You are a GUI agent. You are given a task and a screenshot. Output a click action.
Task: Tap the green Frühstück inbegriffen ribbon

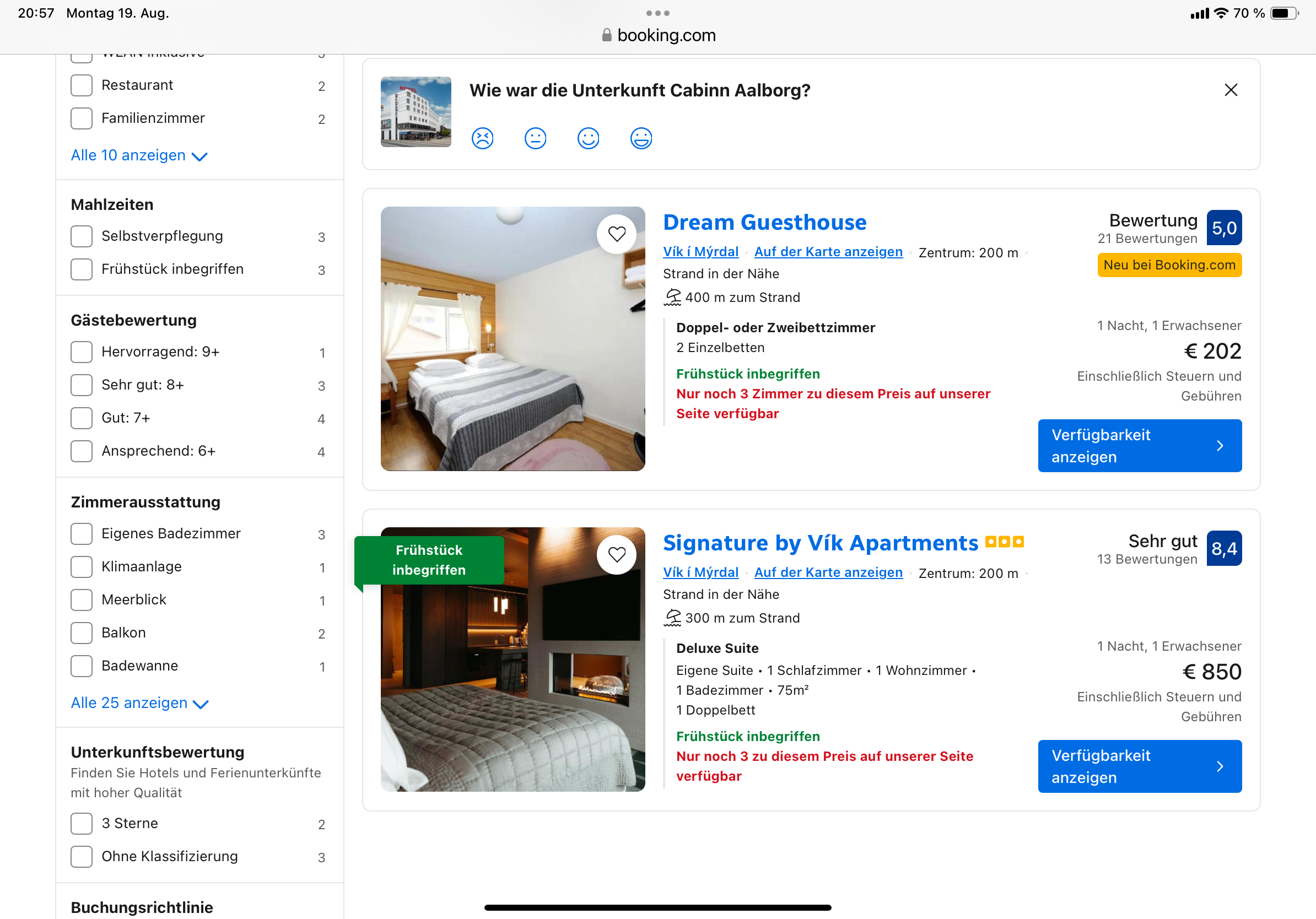pos(429,560)
